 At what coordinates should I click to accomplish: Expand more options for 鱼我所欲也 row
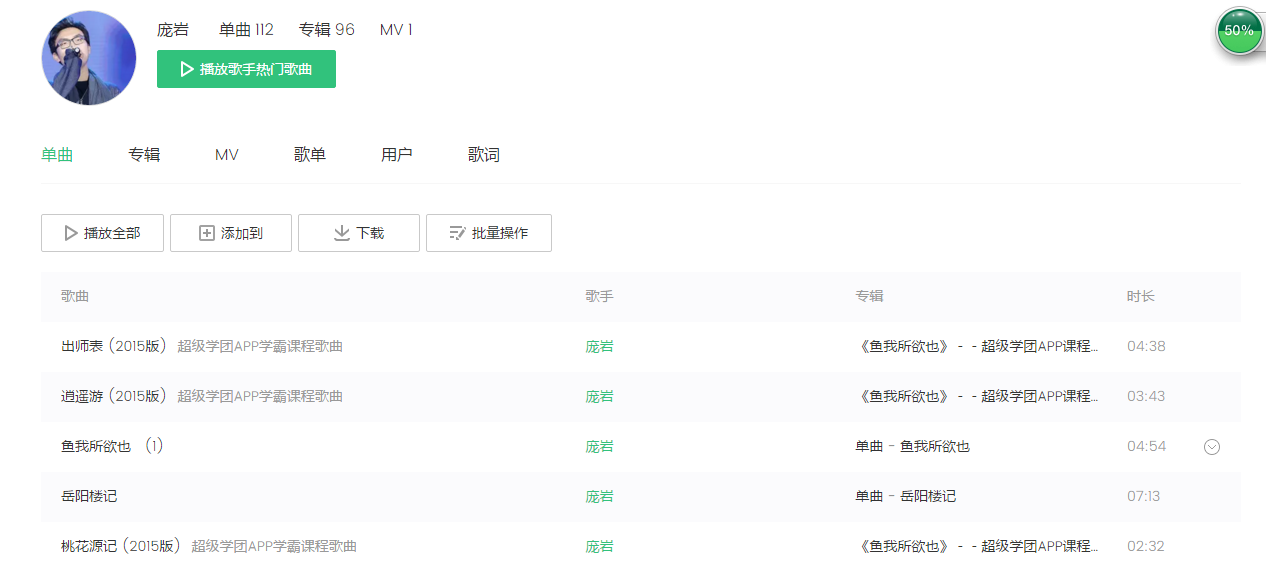[1212, 447]
